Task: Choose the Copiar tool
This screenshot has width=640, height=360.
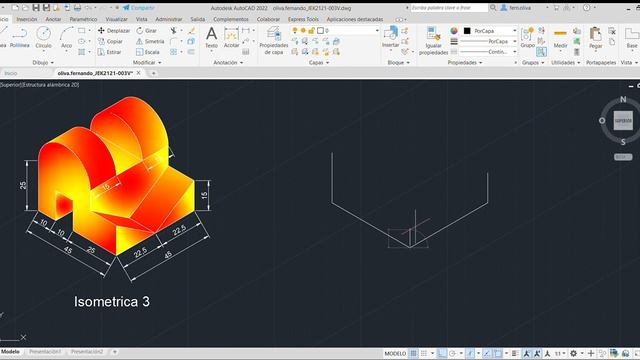Action: tap(110, 41)
